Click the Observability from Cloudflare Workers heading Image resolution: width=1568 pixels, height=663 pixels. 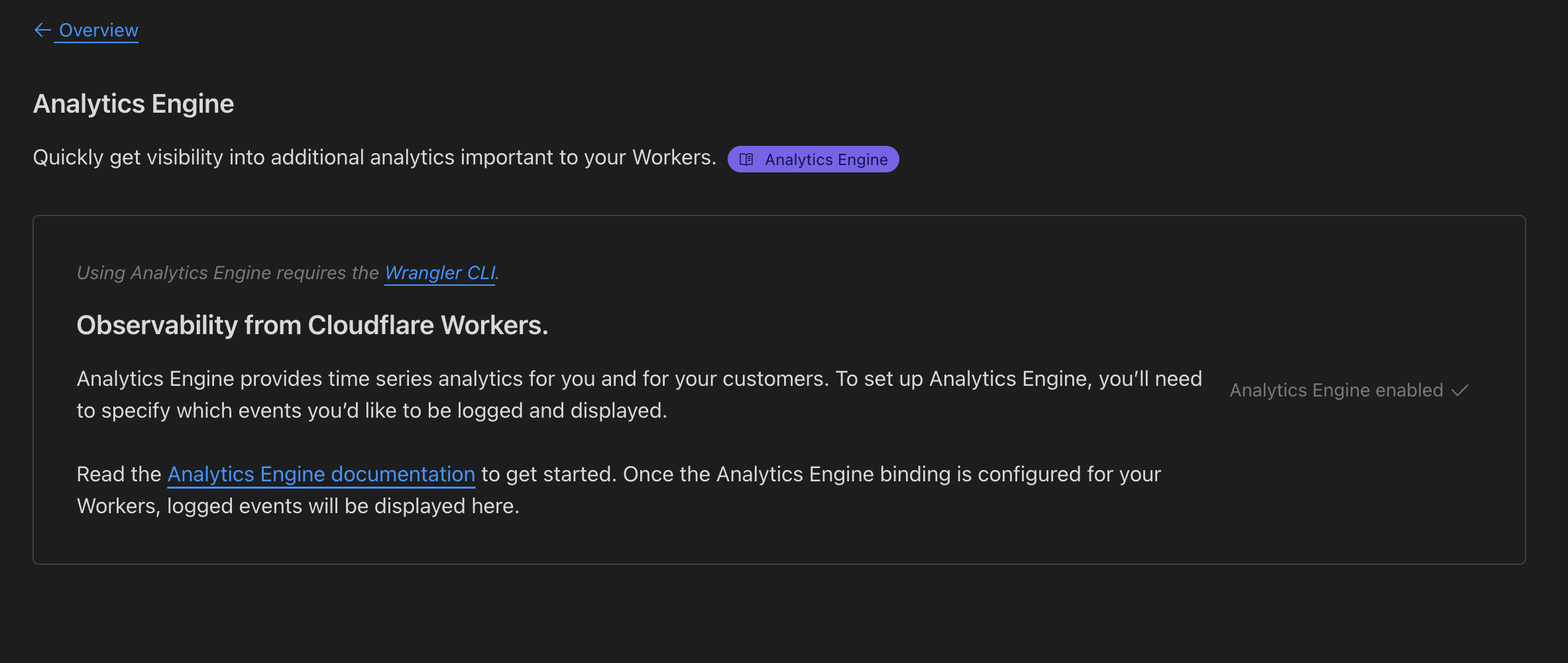pos(312,326)
